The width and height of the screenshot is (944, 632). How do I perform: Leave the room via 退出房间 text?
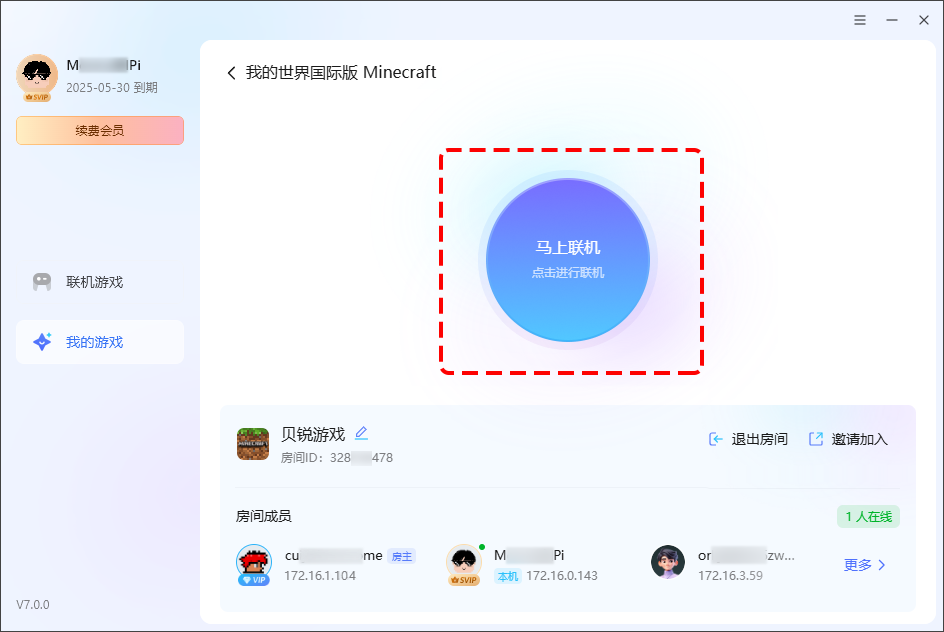pyautogui.click(x=759, y=439)
